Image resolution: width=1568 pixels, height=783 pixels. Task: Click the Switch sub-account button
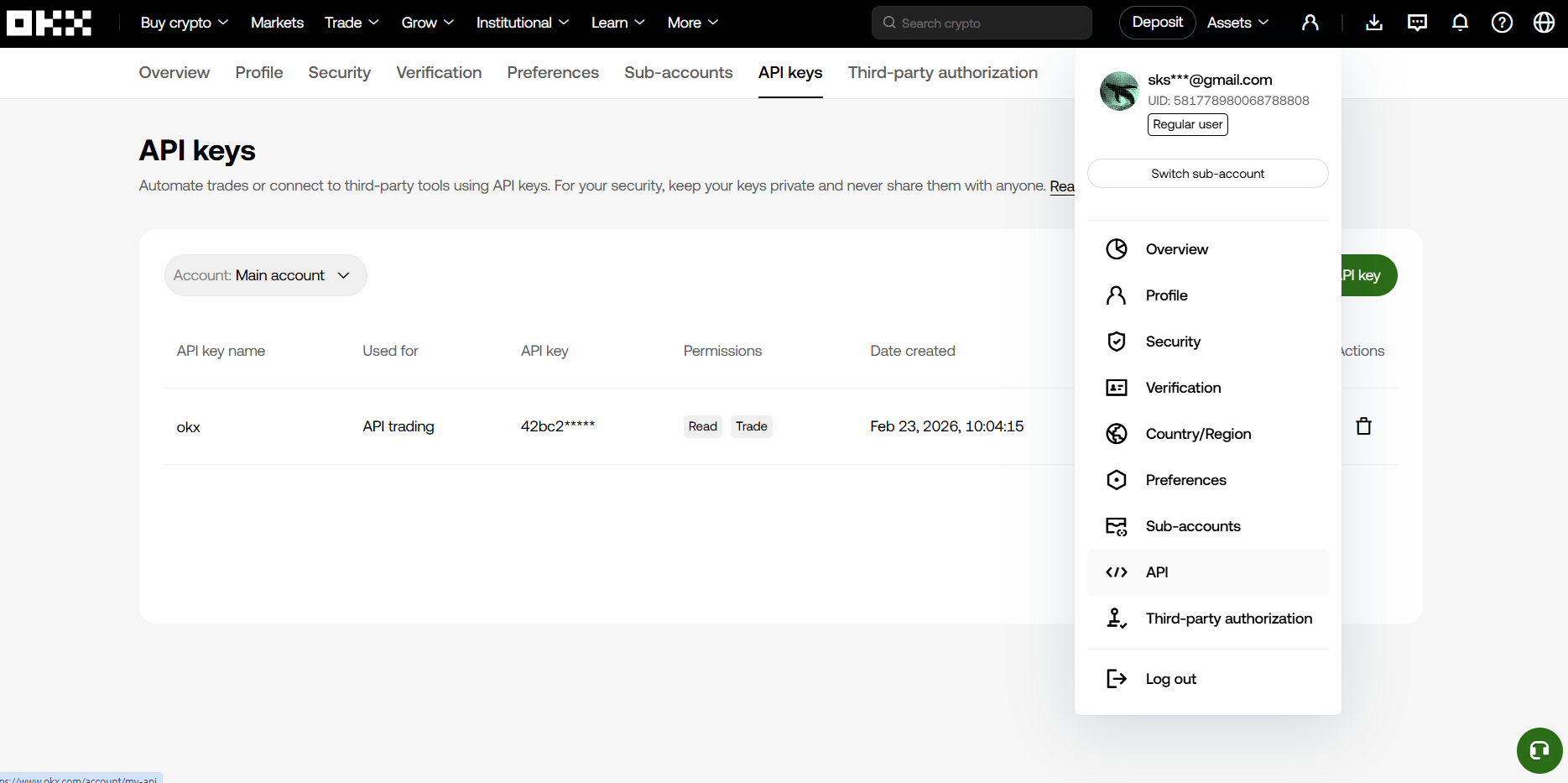[1207, 174]
